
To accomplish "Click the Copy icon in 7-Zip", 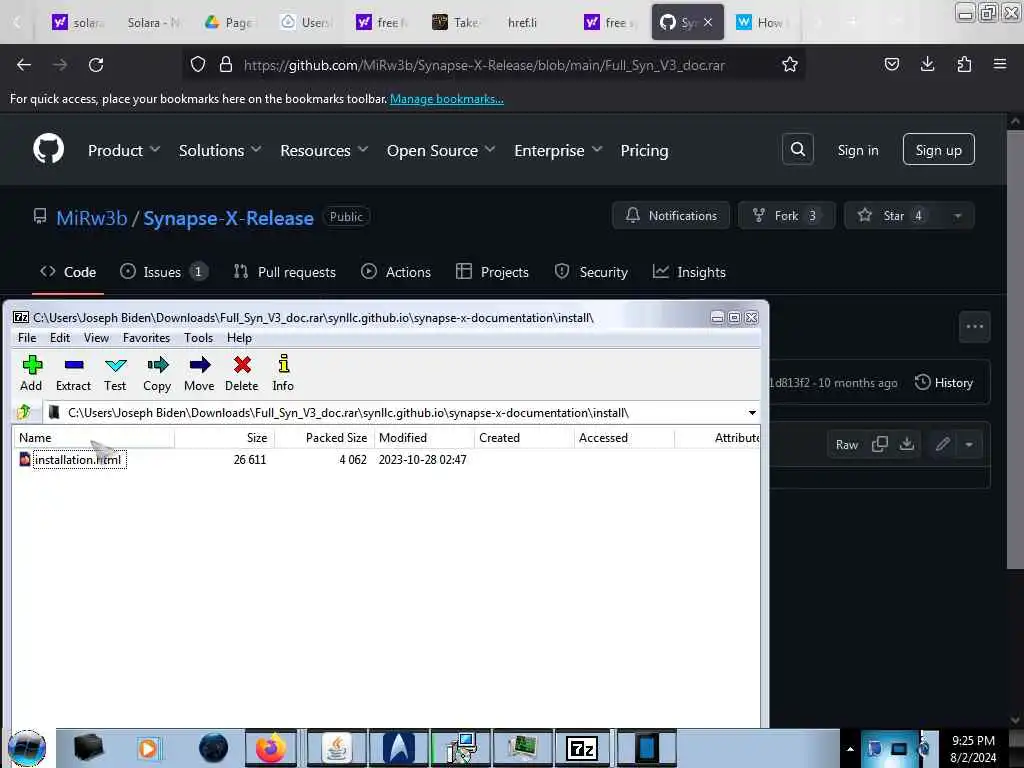I will point(157,374).
